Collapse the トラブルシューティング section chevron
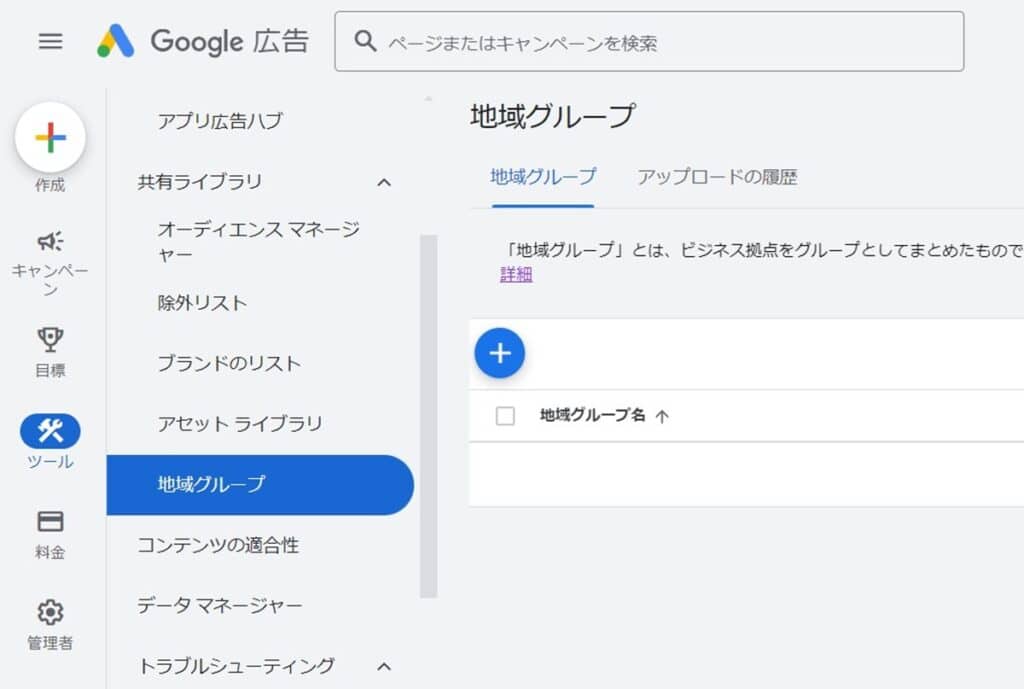The height and width of the screenshot is (689, 1024). tap(384, 666)
